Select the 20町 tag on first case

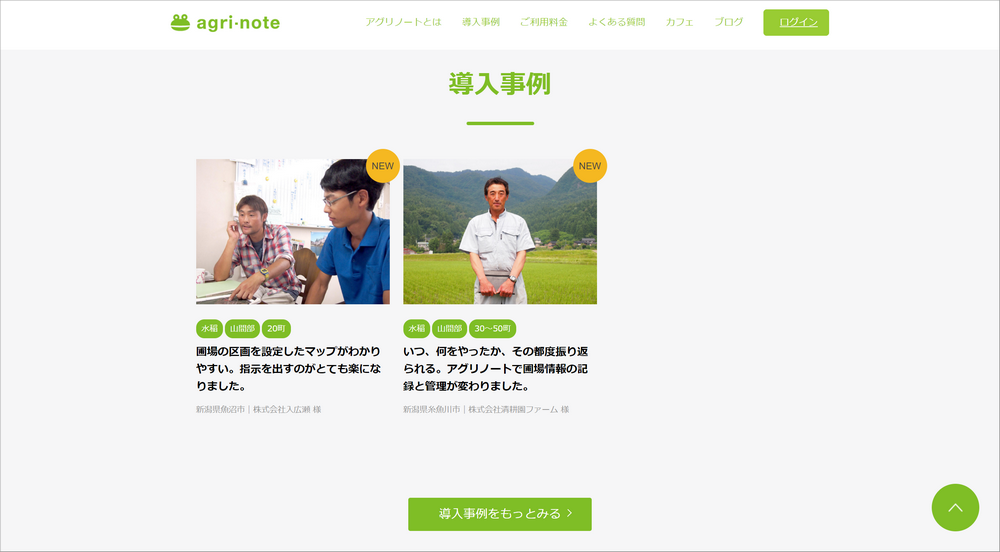[x=276, y=329]
